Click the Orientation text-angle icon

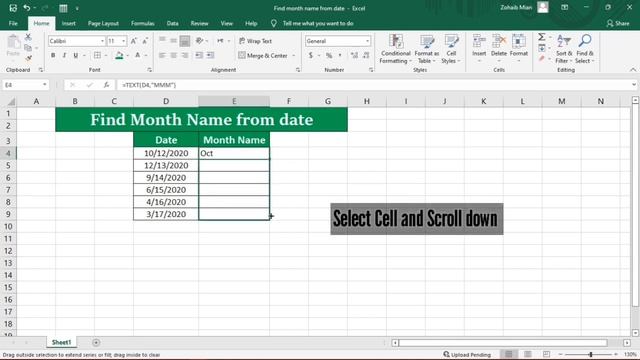[200, 41]
